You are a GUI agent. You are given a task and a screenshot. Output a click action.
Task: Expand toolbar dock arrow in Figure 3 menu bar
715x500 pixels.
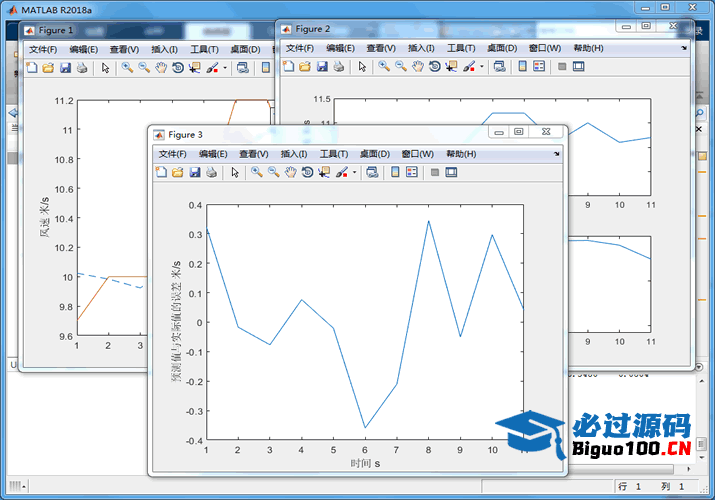557,154
